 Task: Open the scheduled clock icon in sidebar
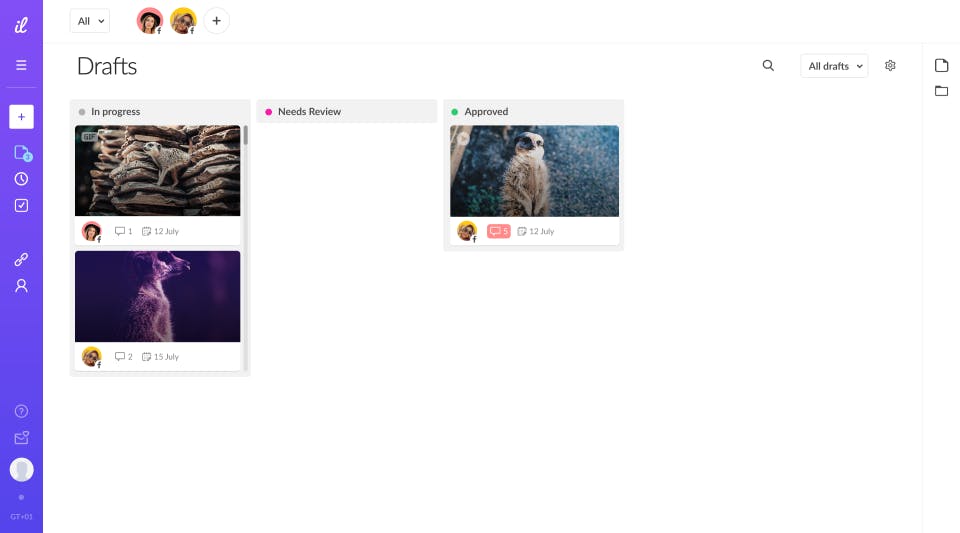pyautogui.click(x=21, y=179)
